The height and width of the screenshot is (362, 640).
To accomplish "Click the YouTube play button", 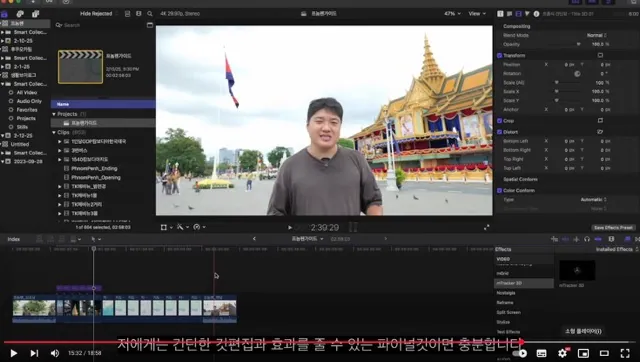I will pyautogui.click(x=13, y=353).
